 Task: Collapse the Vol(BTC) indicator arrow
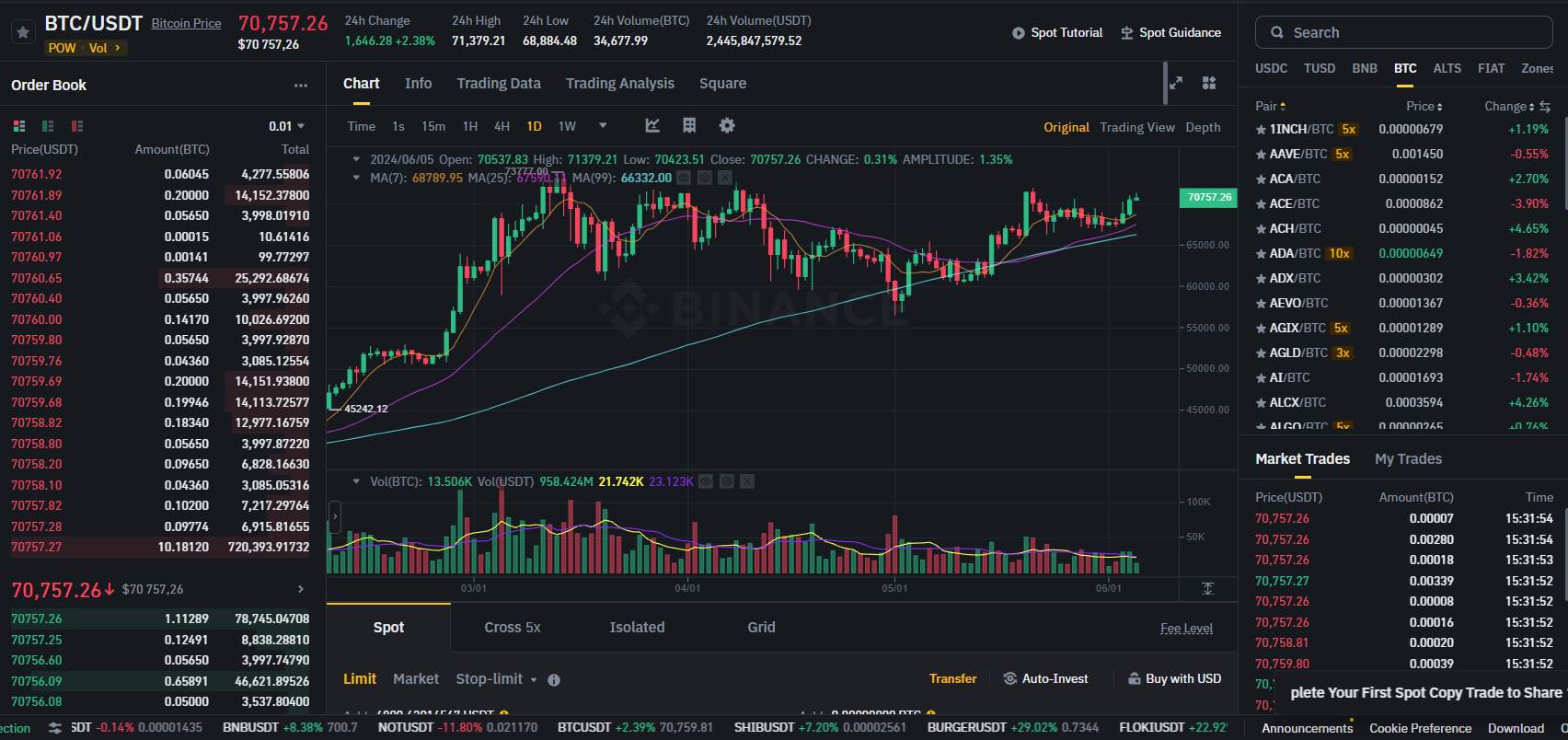(356, 481)
